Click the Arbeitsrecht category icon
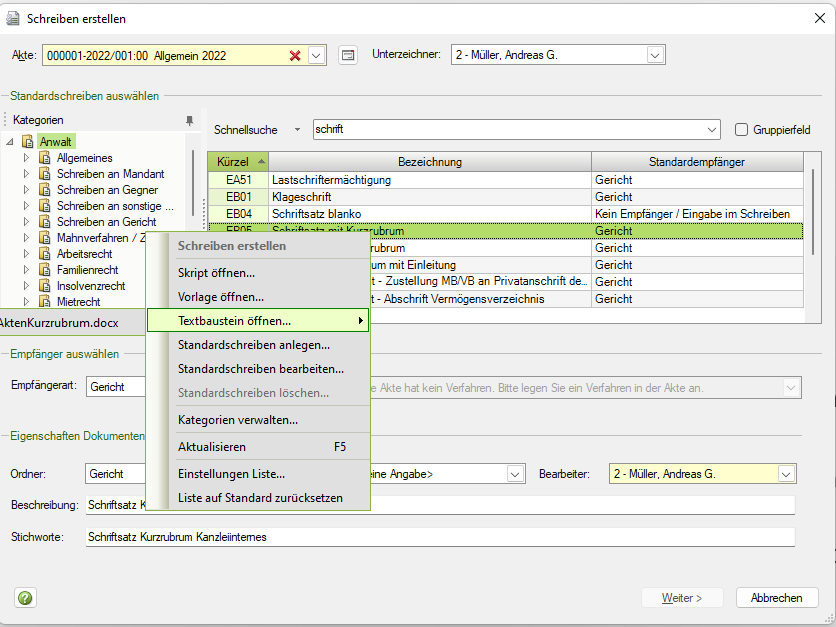The width and height of the screenshot is (836, 627). click(44, 254)
